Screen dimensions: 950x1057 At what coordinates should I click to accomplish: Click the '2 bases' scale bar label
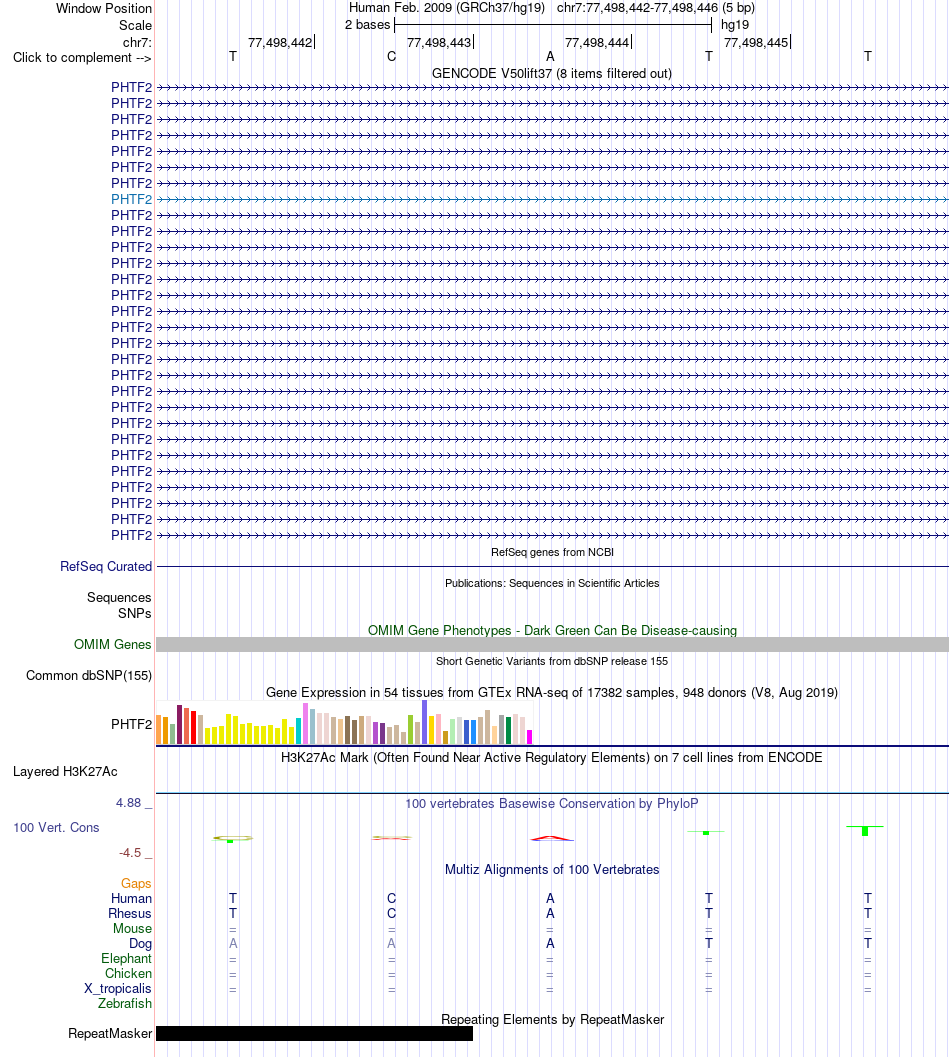tap(367, 25)
